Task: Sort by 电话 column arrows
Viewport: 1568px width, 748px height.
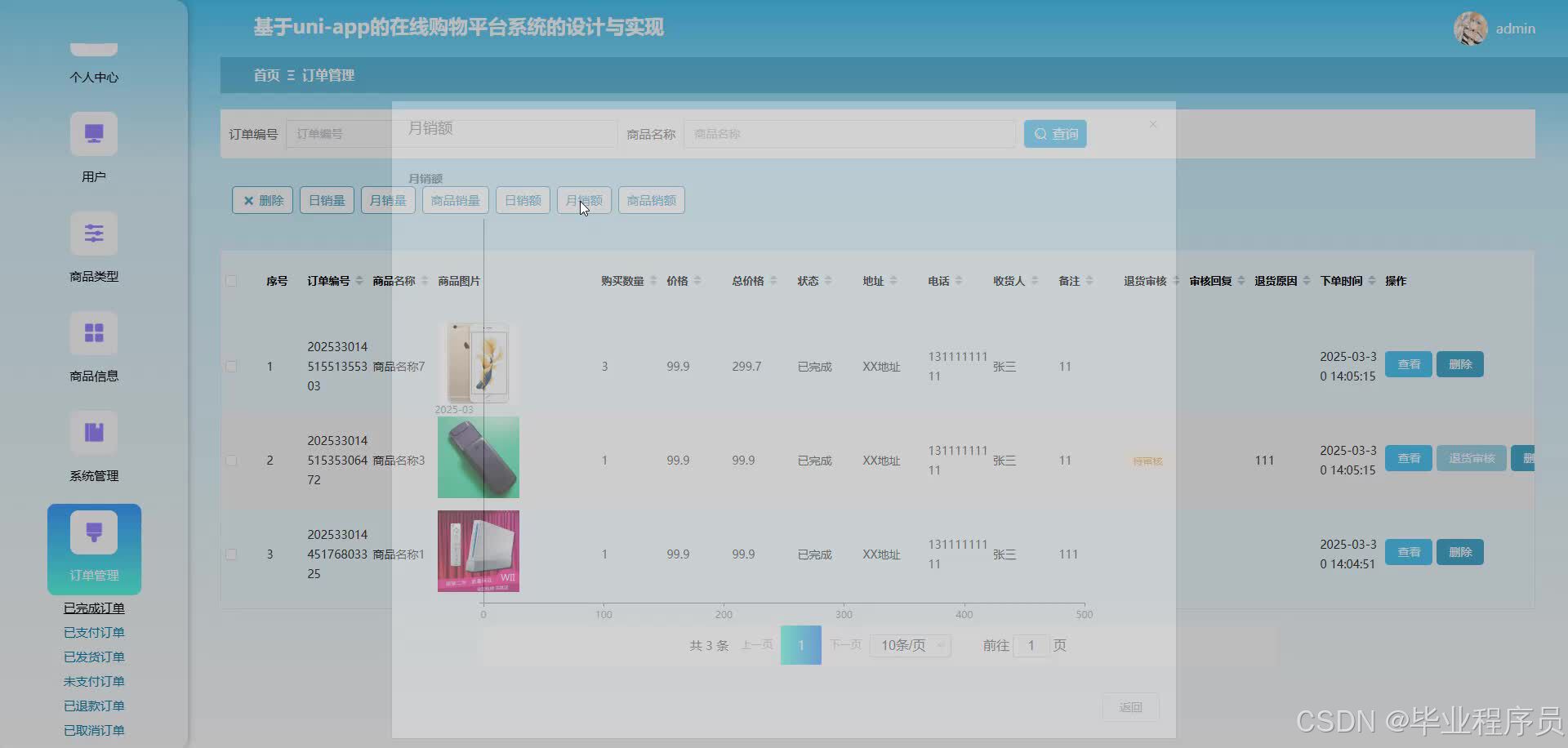Action: tap(958, 281)
